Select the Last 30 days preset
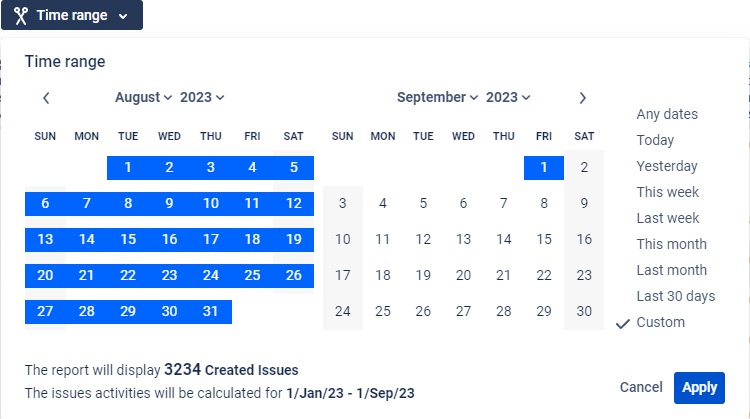Screen dimensions: 750x419 675,296
